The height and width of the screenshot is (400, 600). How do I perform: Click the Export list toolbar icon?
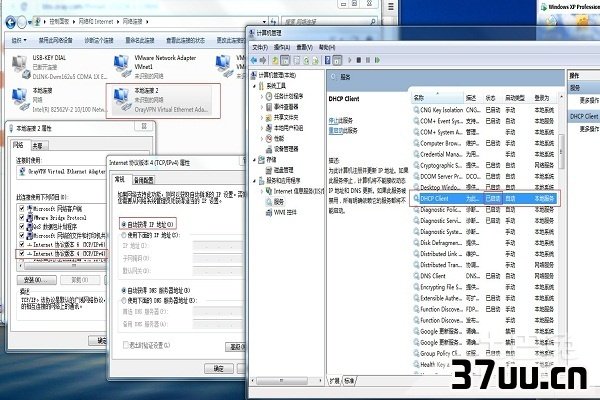coord(315,60)
